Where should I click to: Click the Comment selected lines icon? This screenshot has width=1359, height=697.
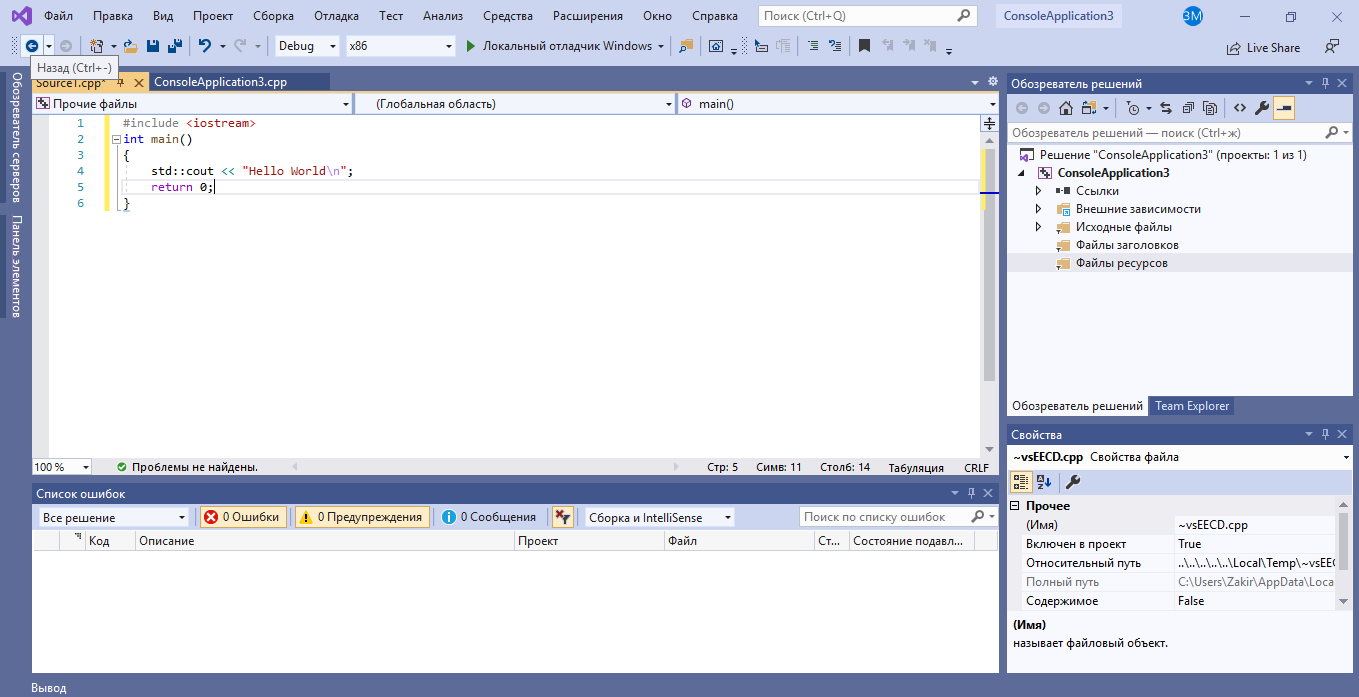point(813,46)
